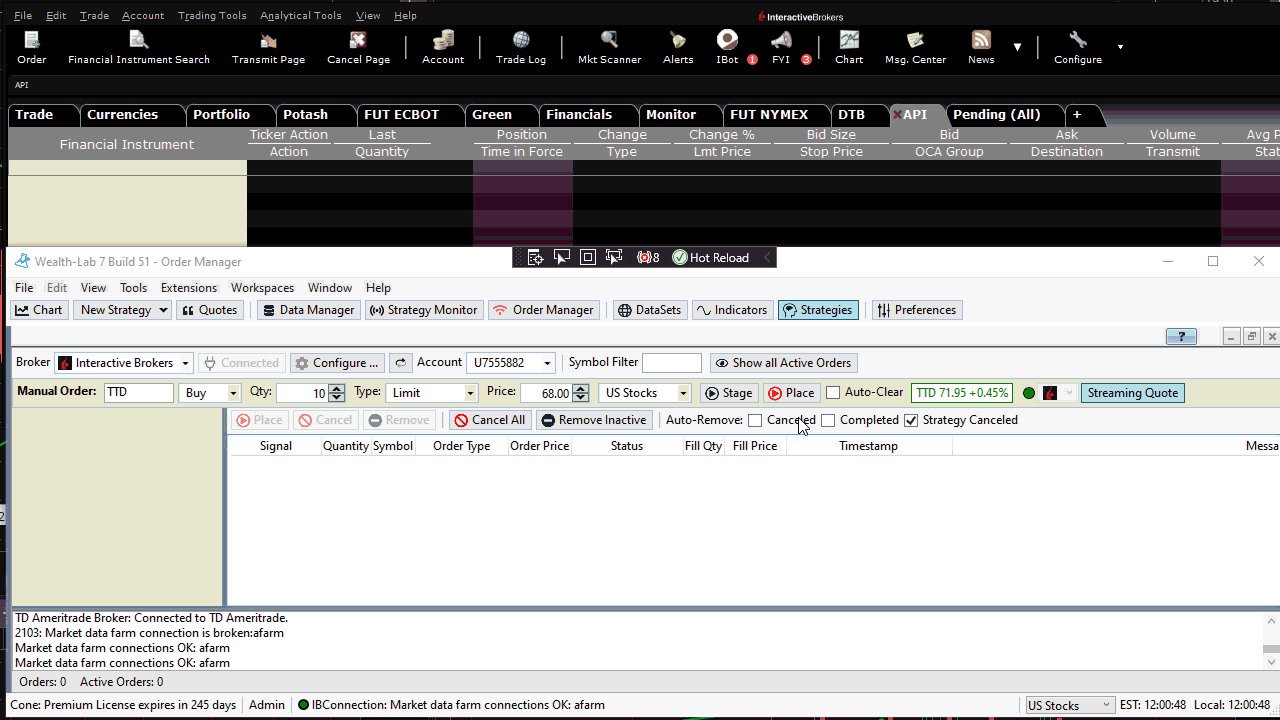1280x720 pixels.
Task: Open the Account U7555882 dropdown
Action: click(x=547, y=364)
